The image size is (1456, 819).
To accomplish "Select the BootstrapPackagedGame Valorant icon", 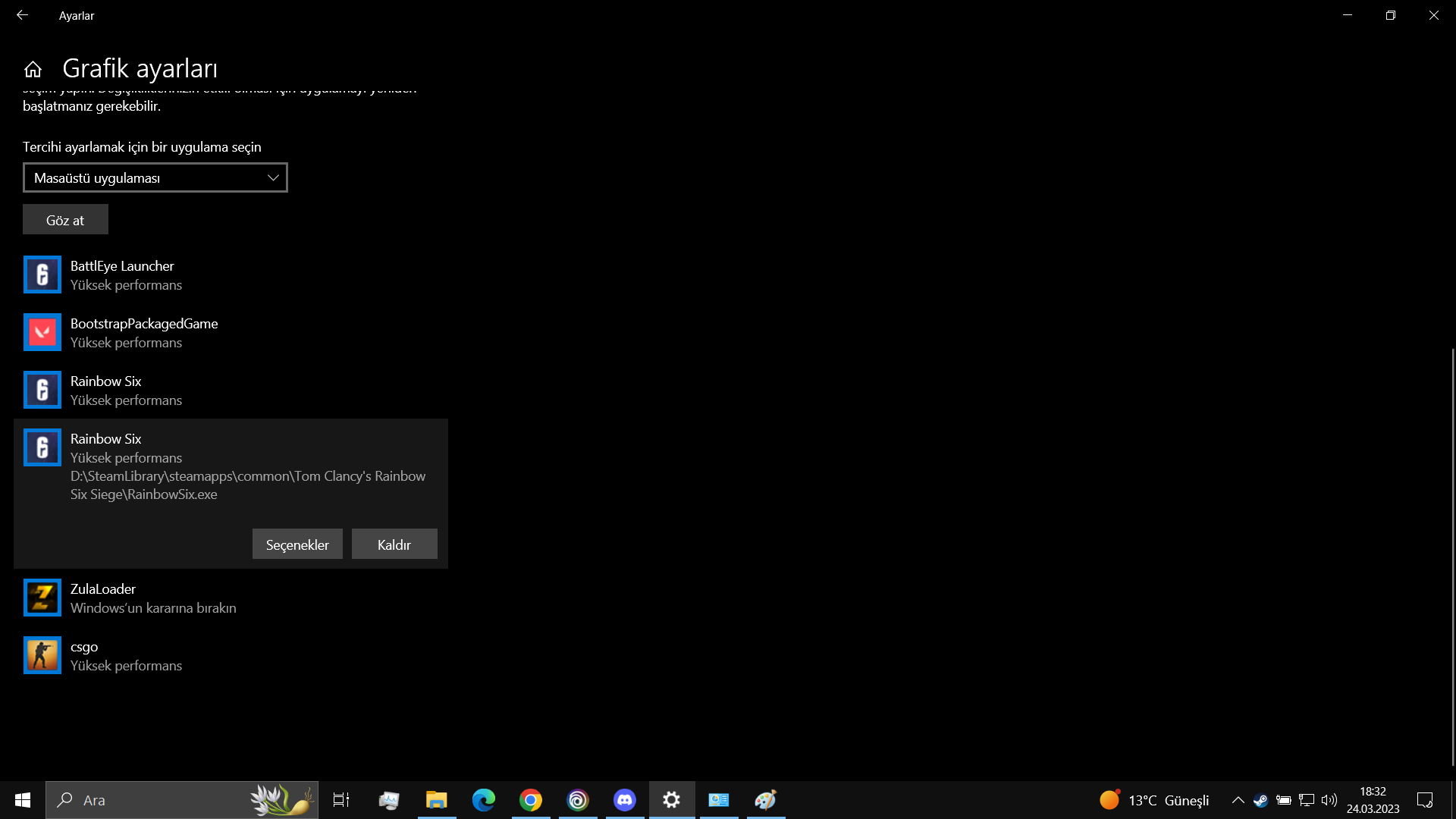I will (42, 332).
